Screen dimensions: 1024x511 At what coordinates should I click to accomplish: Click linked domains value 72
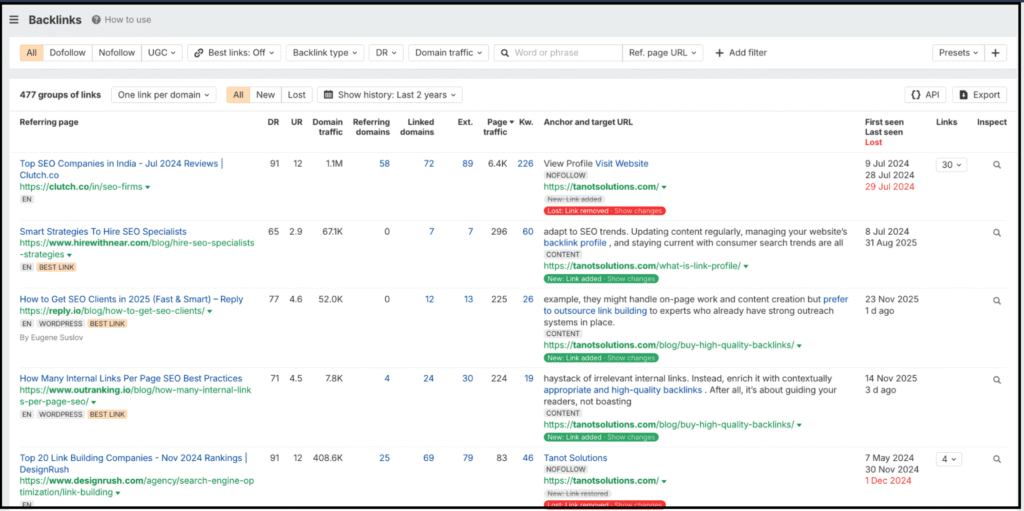428,164
